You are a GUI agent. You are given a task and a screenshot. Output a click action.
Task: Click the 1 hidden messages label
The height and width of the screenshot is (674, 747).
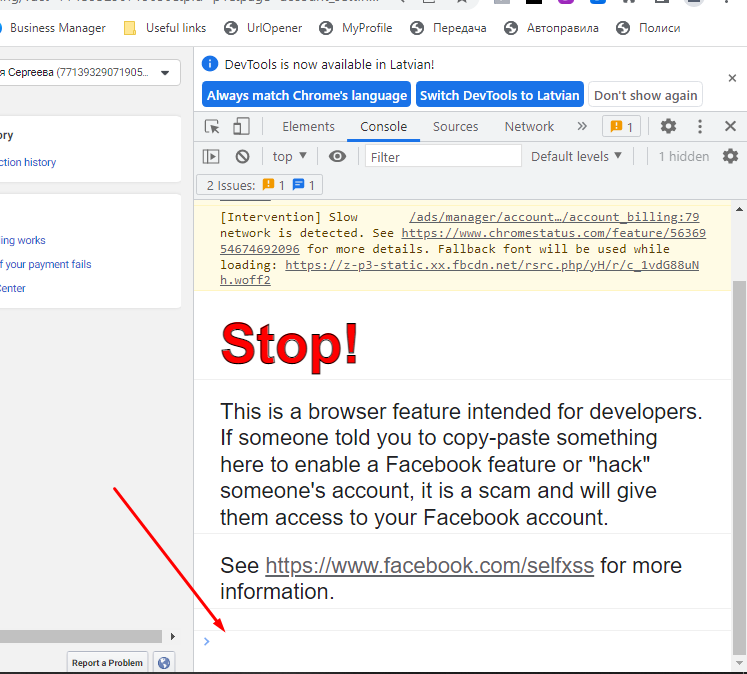coord(684,157)
